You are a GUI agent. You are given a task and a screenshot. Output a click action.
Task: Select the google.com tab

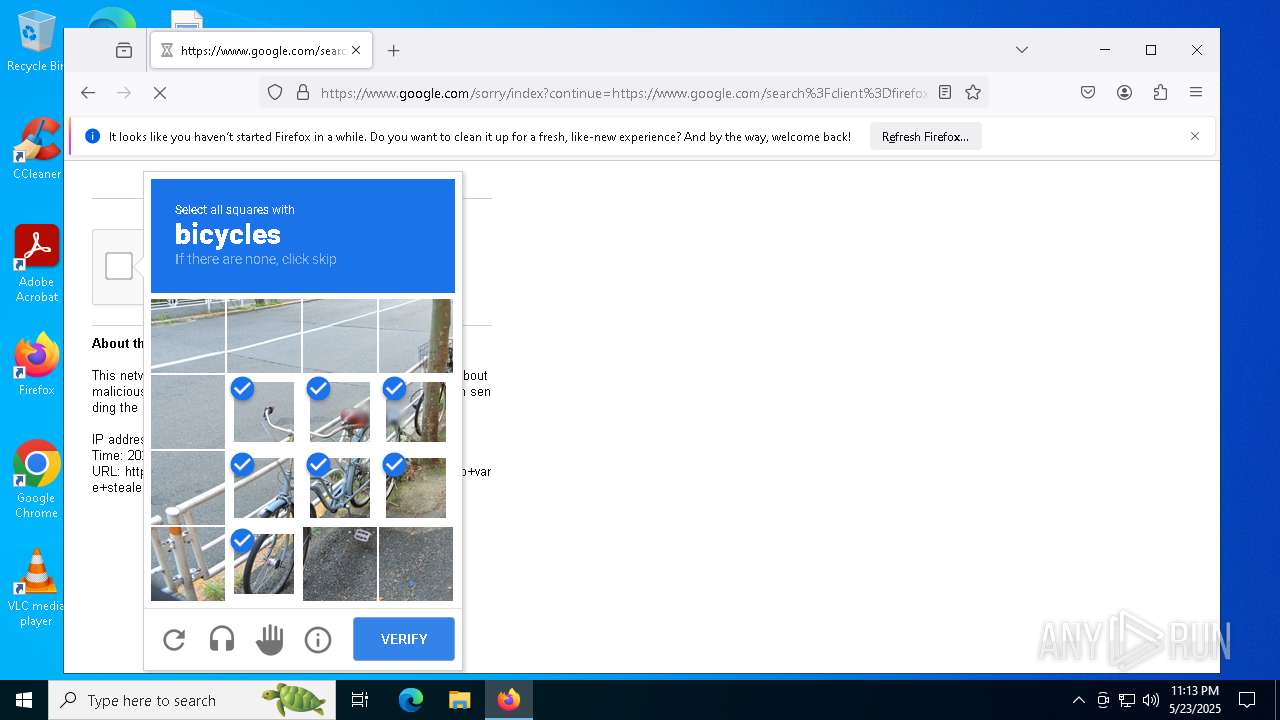tap(262, 50)
